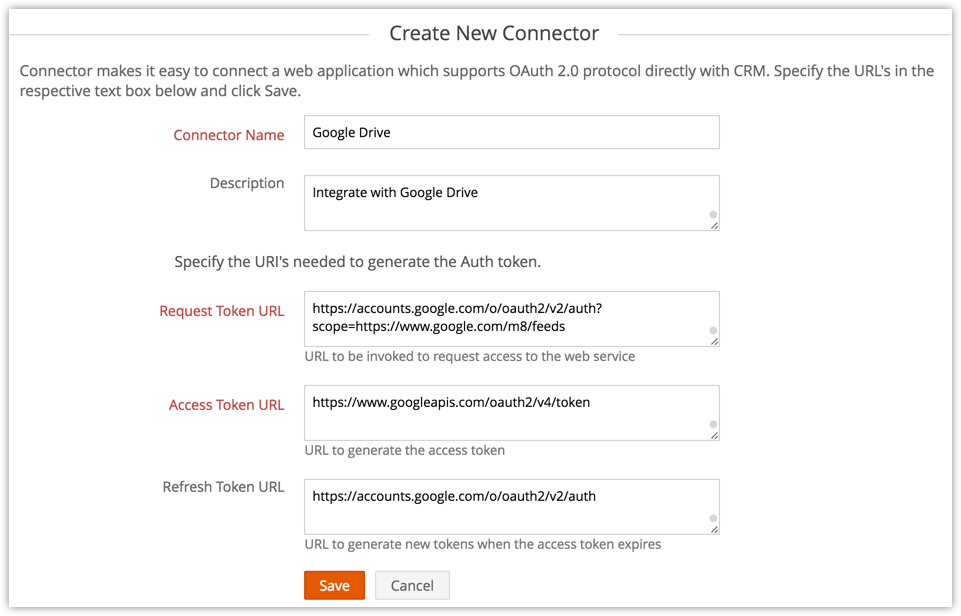Click inside the Request Token URL box
Viewport: 961px width, 616px height.
tap(511, 319)
